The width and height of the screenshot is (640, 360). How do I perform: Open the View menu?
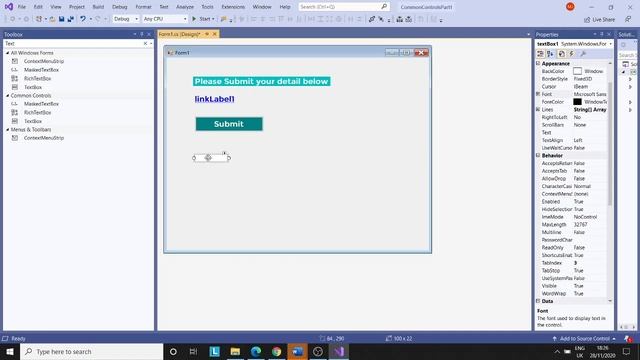tap(56, 7)
